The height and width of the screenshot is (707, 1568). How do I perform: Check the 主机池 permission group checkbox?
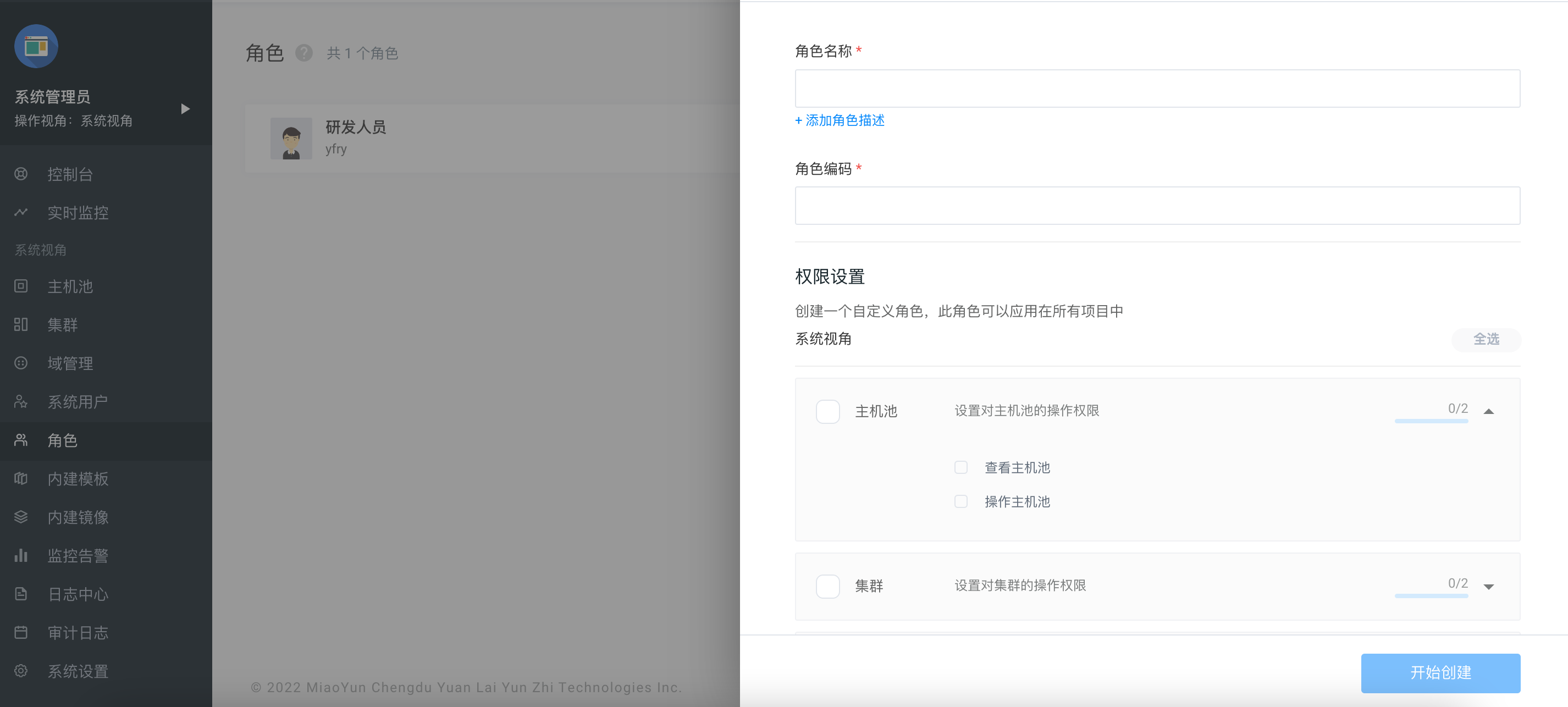tap(827, 411)
